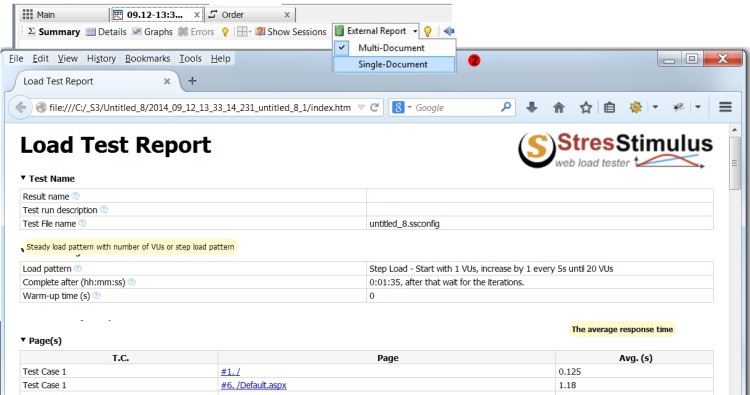Click help icon next to Result name

76,196
